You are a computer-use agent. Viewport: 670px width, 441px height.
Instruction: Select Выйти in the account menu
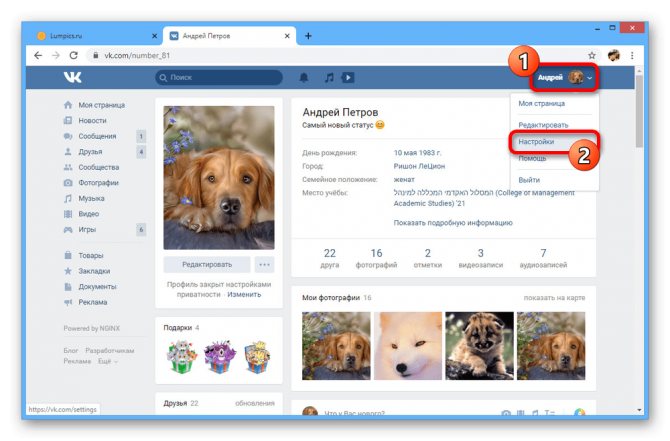[529, 180]
